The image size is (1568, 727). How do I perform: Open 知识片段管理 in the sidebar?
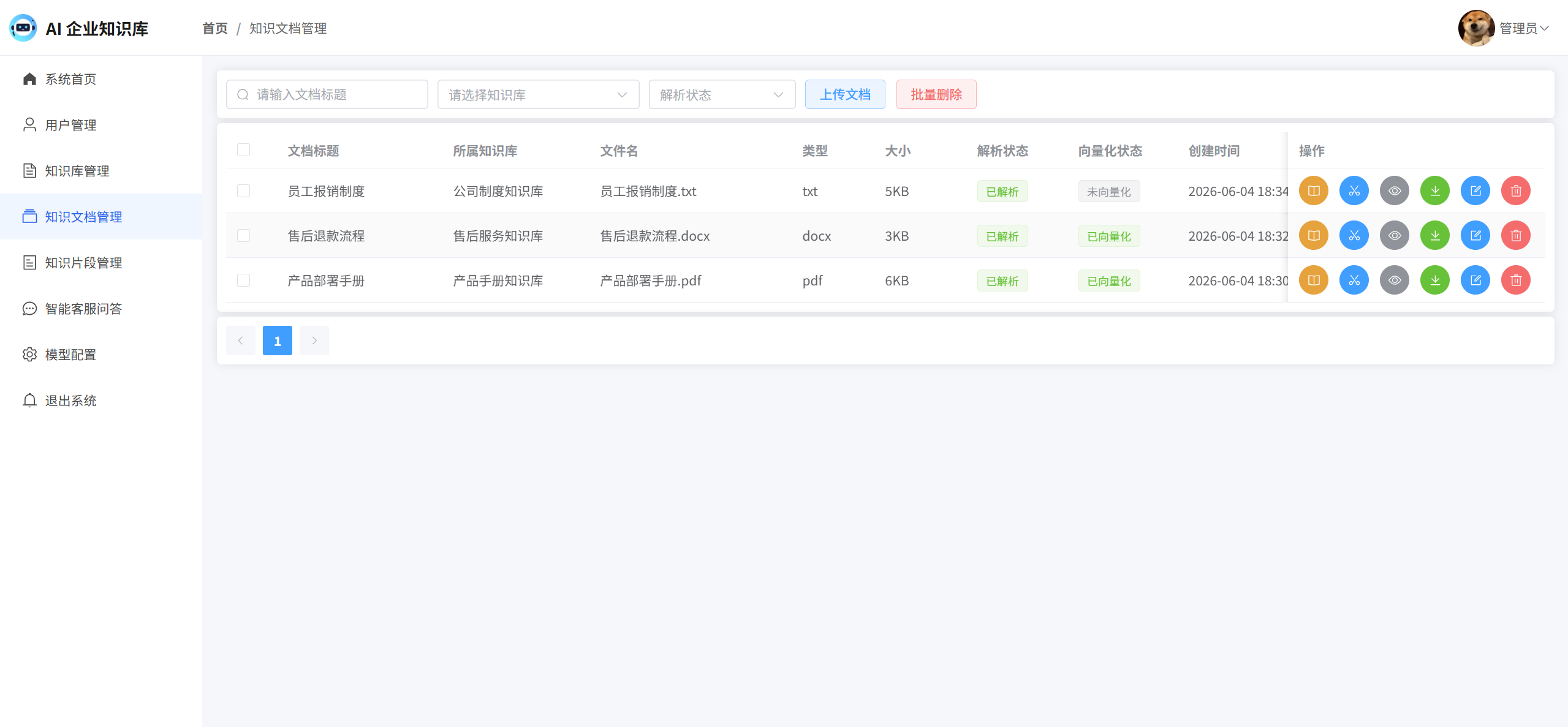[101, 263]
